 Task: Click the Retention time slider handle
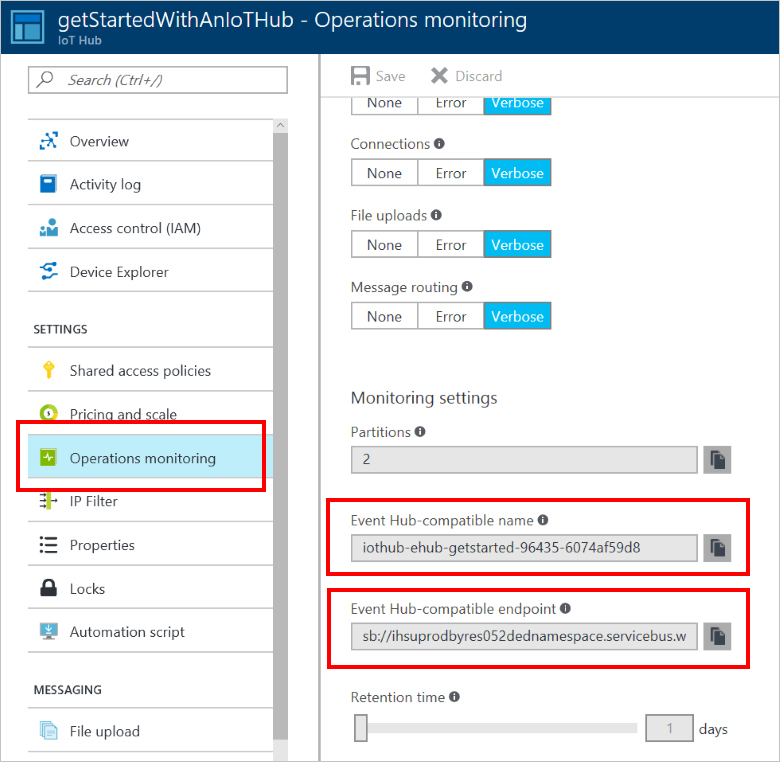pos(361,728)
